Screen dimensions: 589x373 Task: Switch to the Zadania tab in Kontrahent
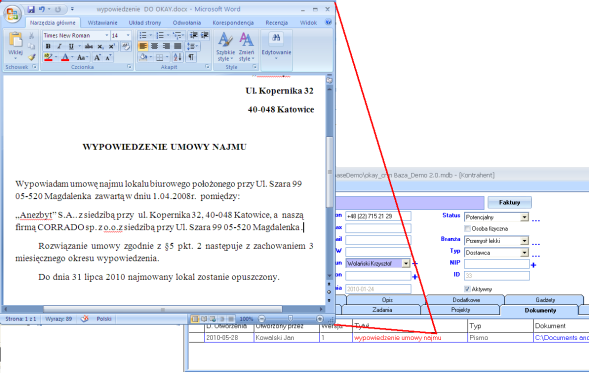pyautogui.click(x=382, y=310)
